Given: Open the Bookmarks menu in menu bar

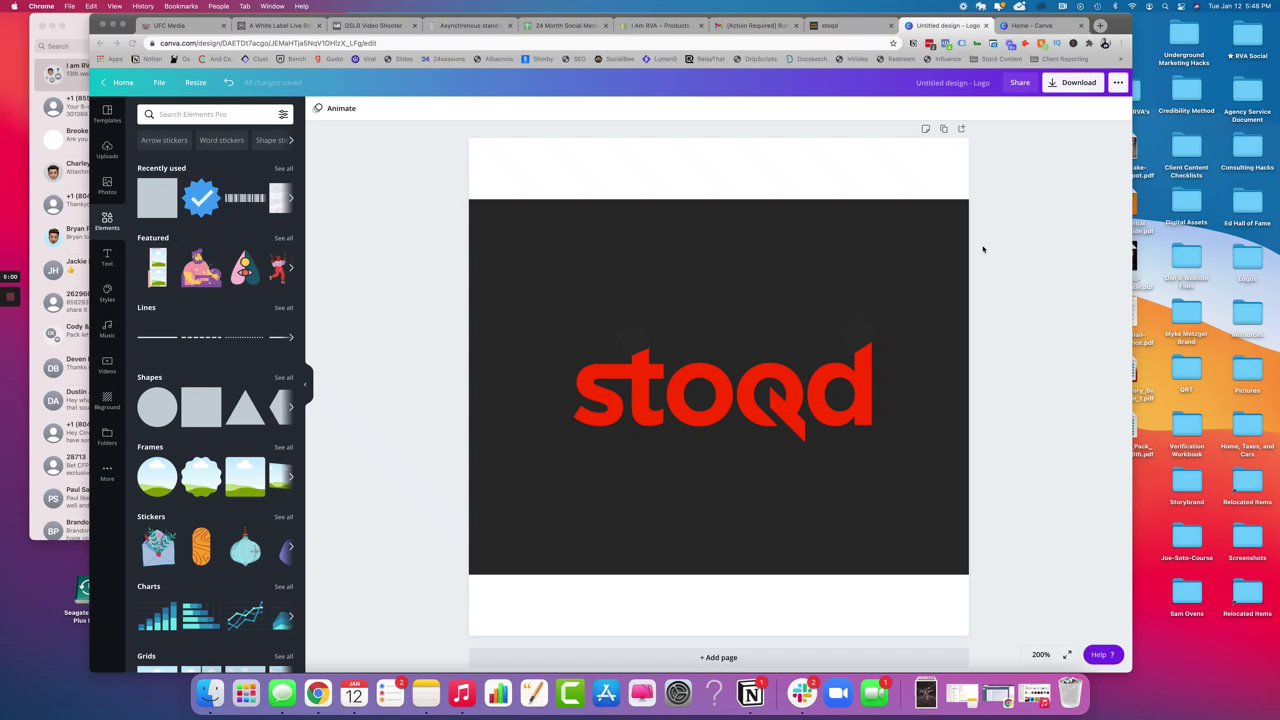Looking at the screenshot, I should click(x=181, y=6).
